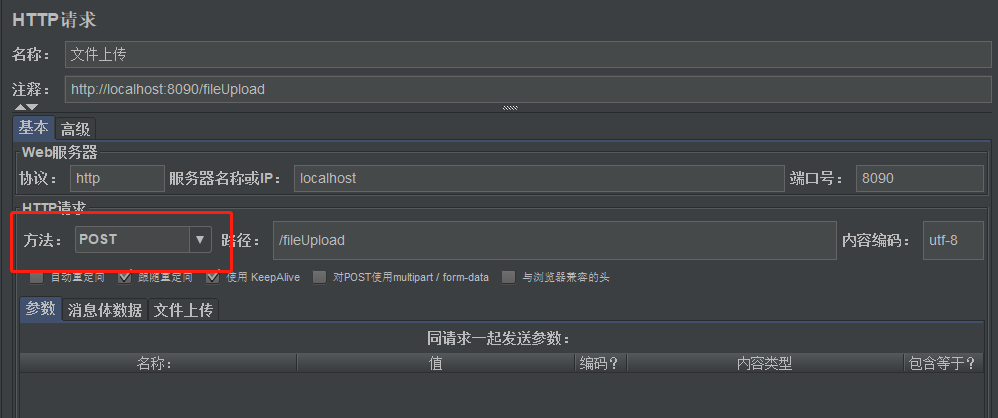
Task: Click the 内容类型 column header
Action: [x=765, y=363]
